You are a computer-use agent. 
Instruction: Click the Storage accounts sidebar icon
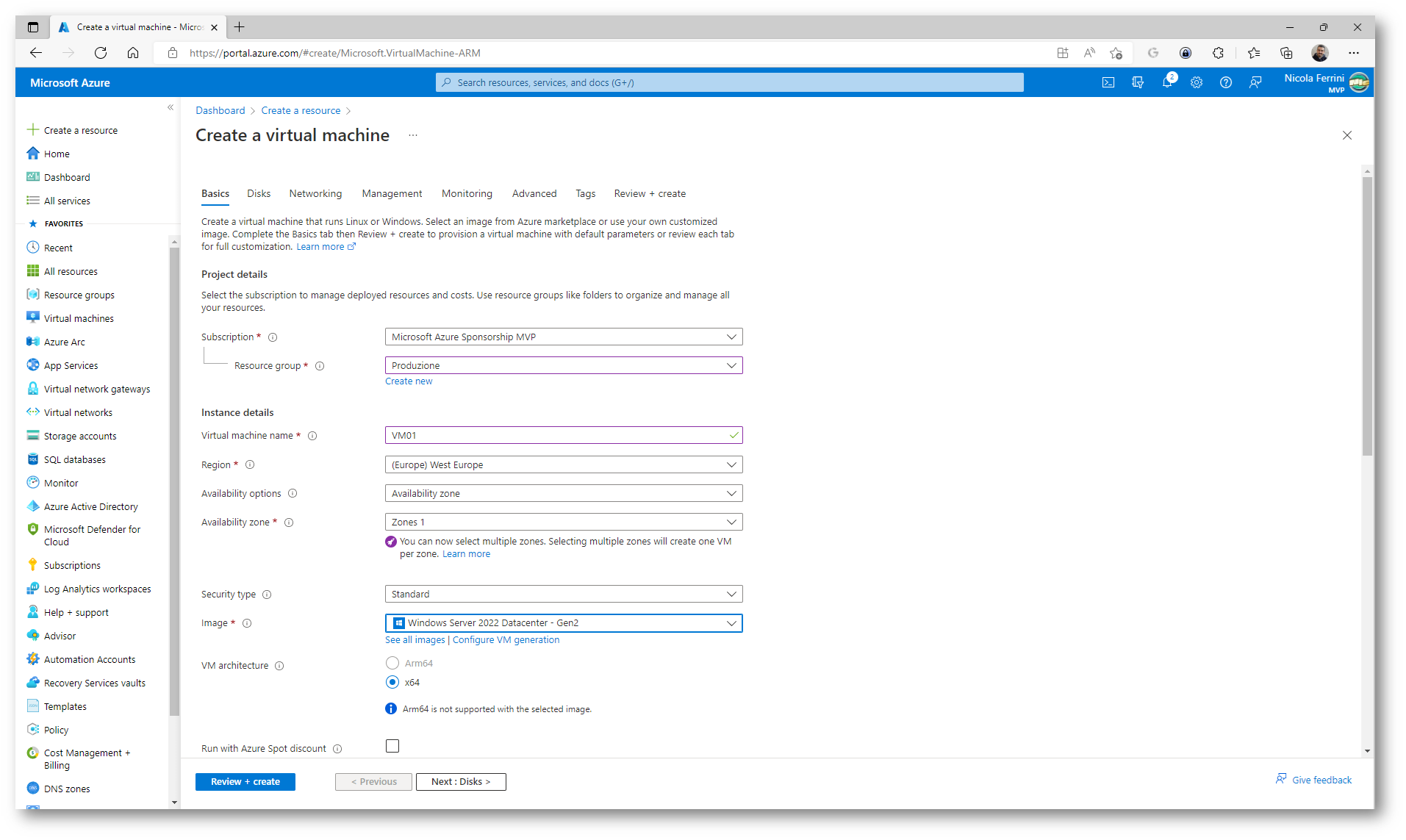click(x=33, y=435)
